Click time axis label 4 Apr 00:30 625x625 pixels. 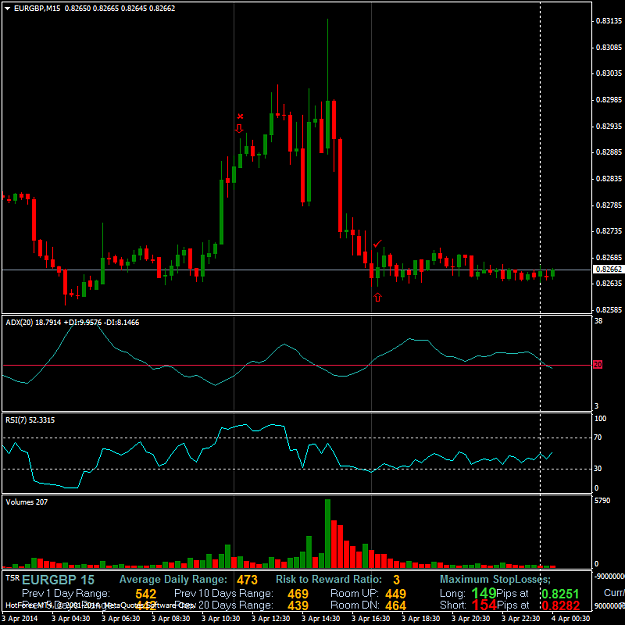tap(571, 619)
